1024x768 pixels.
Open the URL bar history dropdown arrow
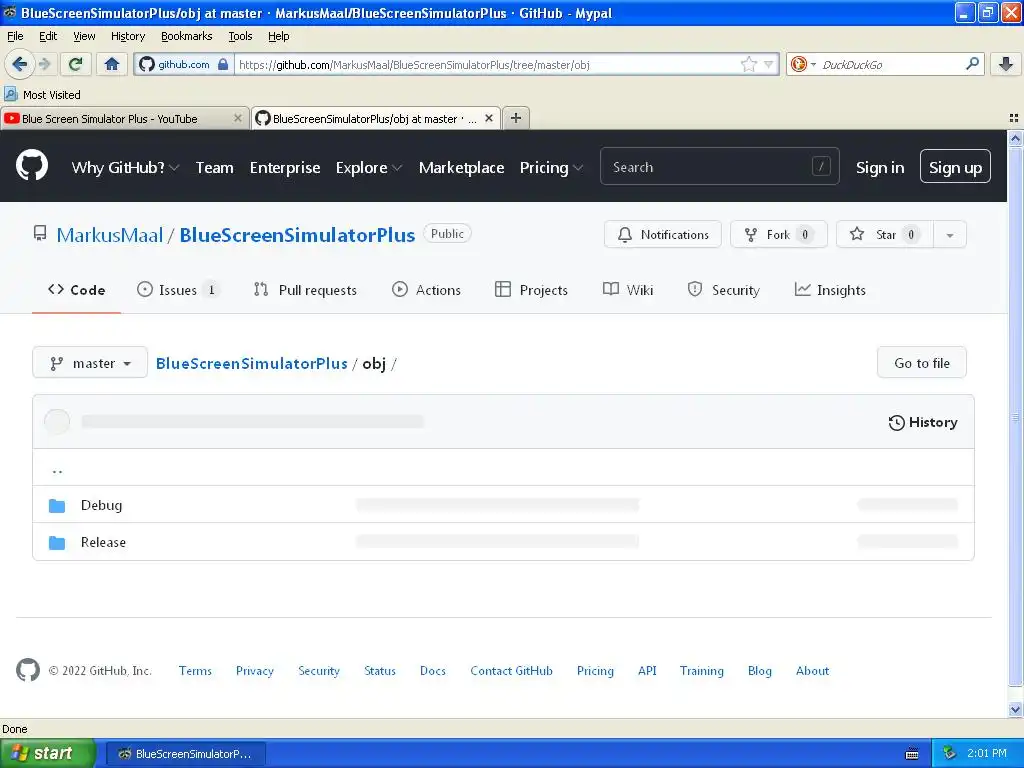click(769, 64)
